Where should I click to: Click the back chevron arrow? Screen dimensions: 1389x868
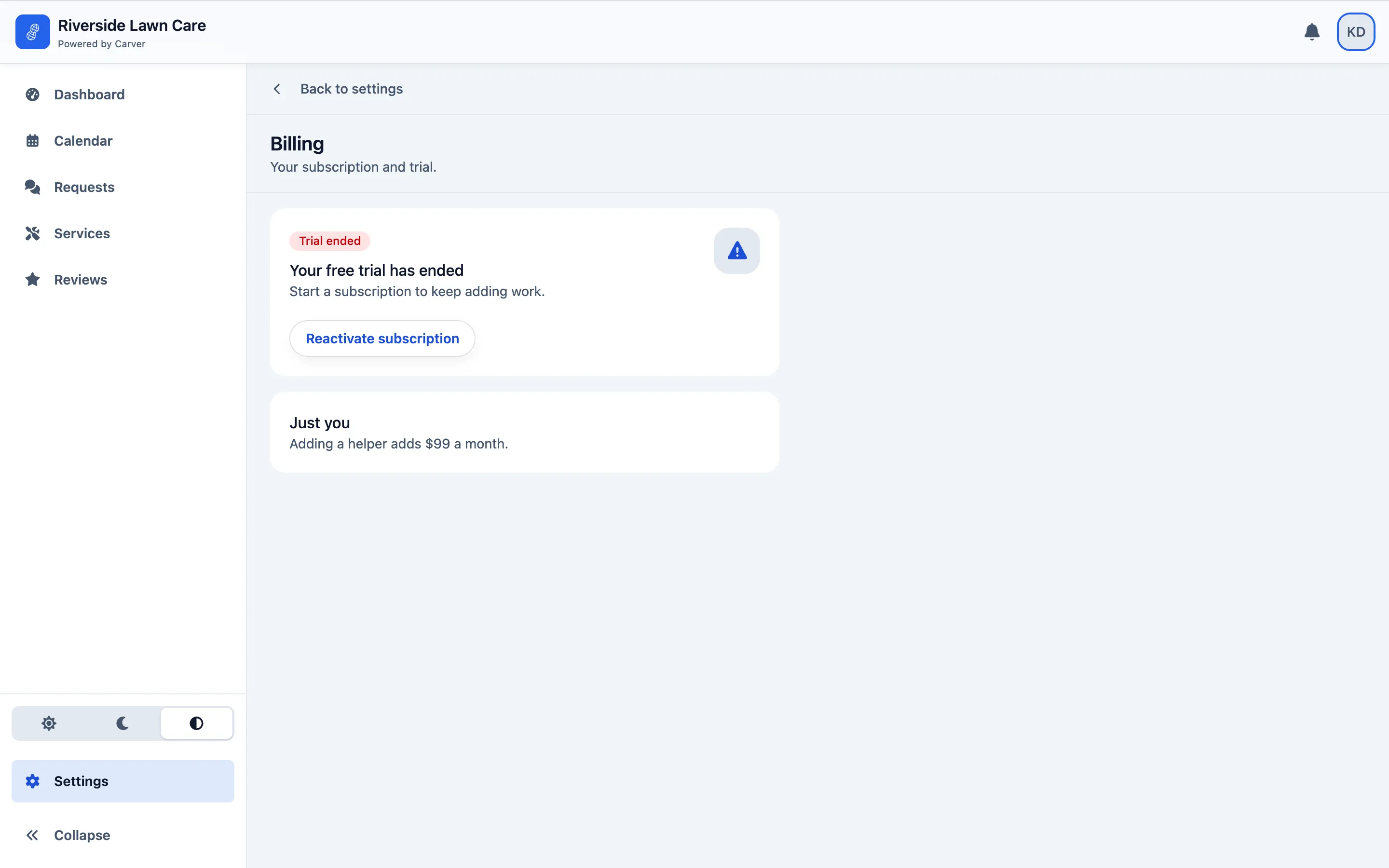(x=277, y=89)
